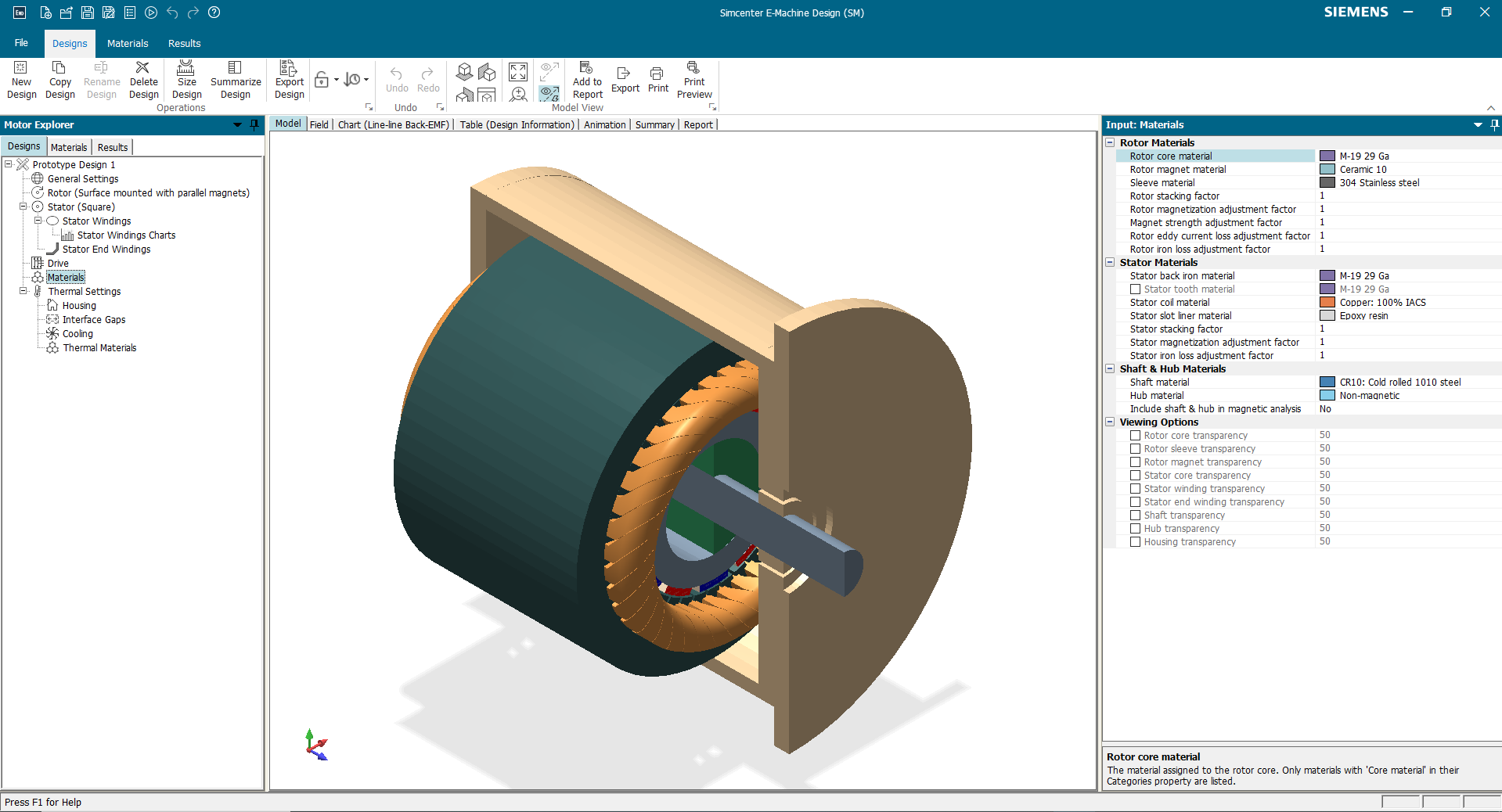Viewport: 1502px width, 812px height.
Task: Click the zoom magnifier view icon
Action: pos(518,95)
